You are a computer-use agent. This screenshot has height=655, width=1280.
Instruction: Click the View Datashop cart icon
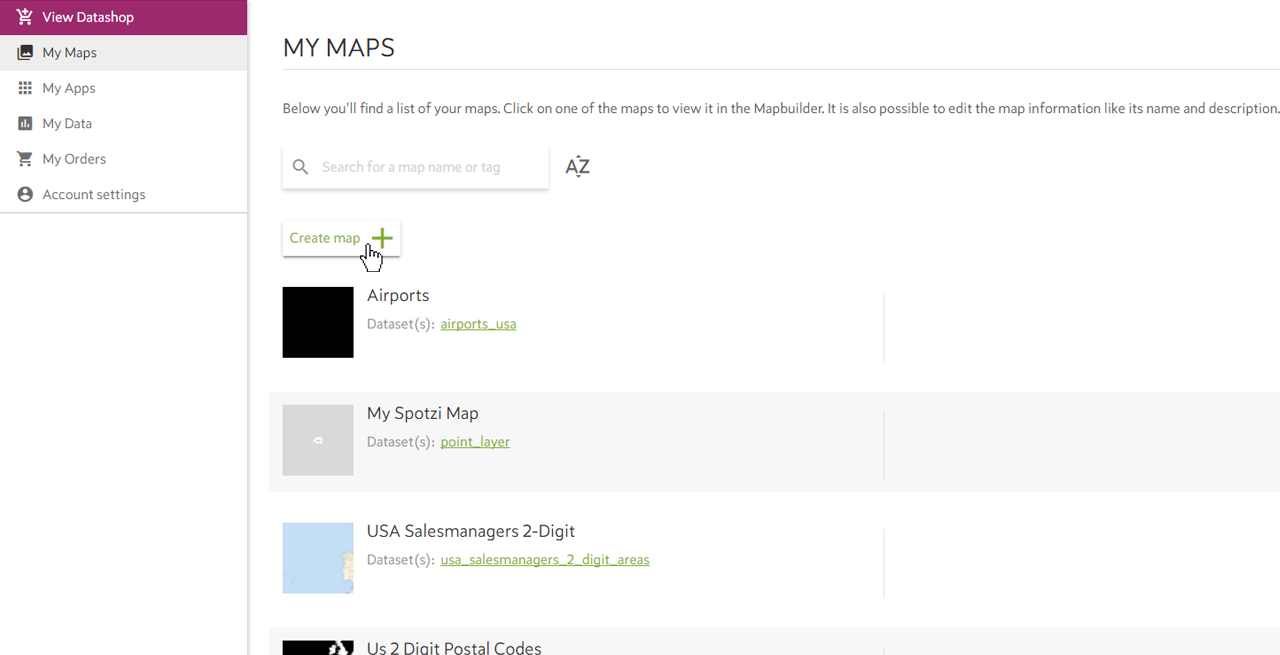tap(25, 17)
